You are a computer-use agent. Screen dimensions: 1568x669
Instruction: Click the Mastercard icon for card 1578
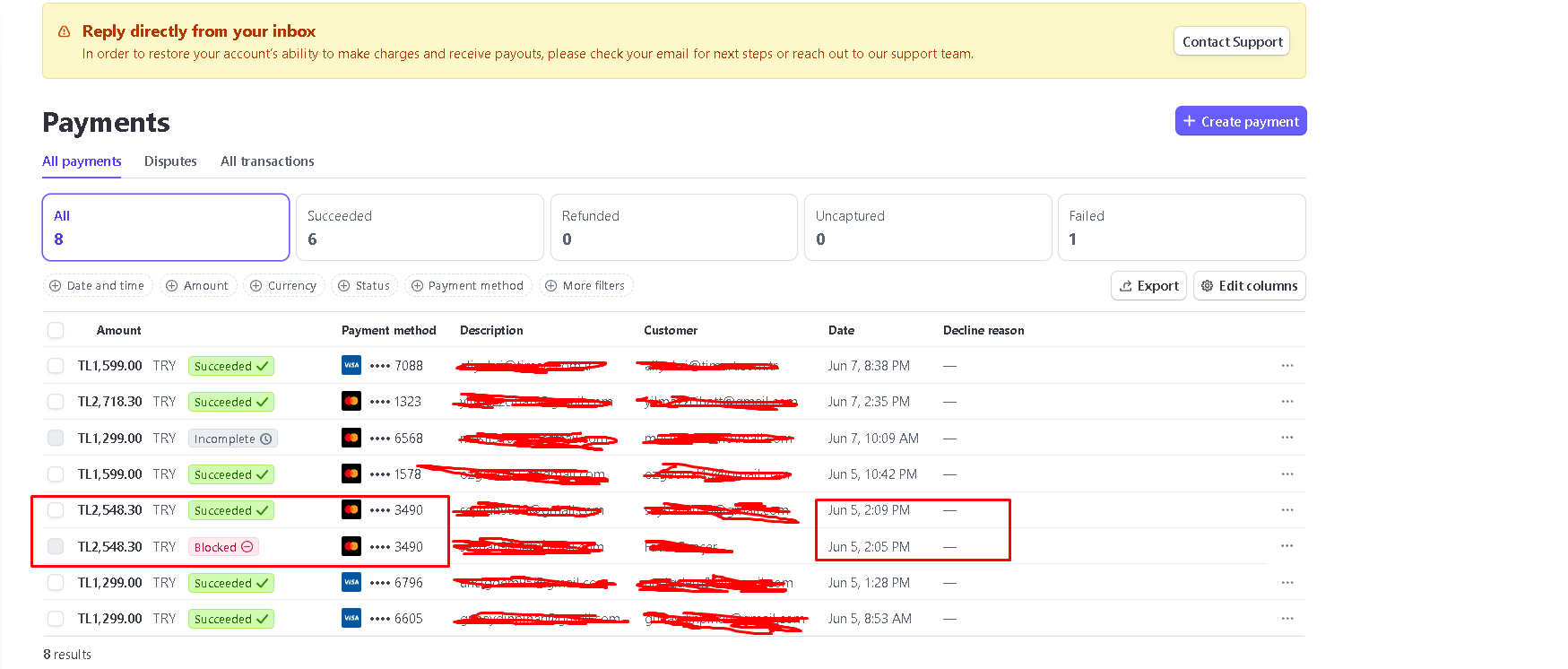351,474
